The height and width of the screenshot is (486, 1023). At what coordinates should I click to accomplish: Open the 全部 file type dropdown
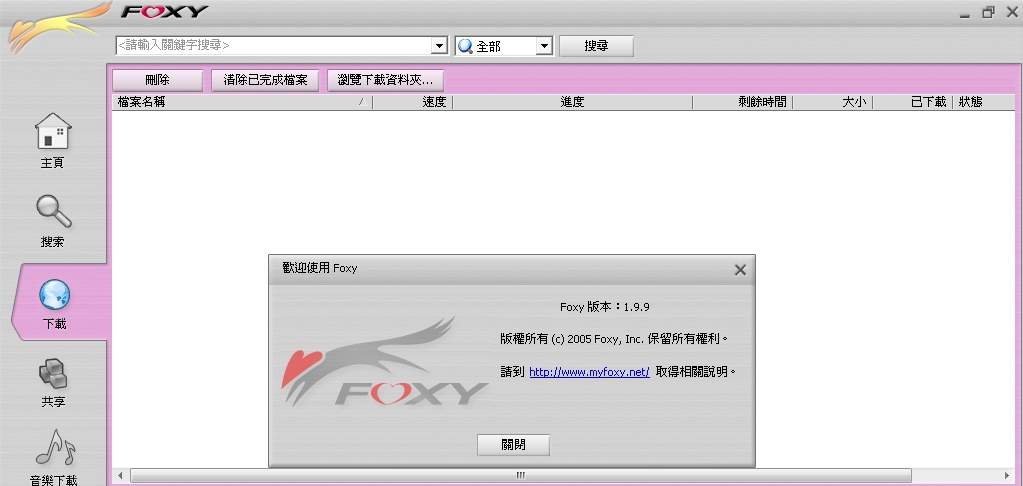504,46
